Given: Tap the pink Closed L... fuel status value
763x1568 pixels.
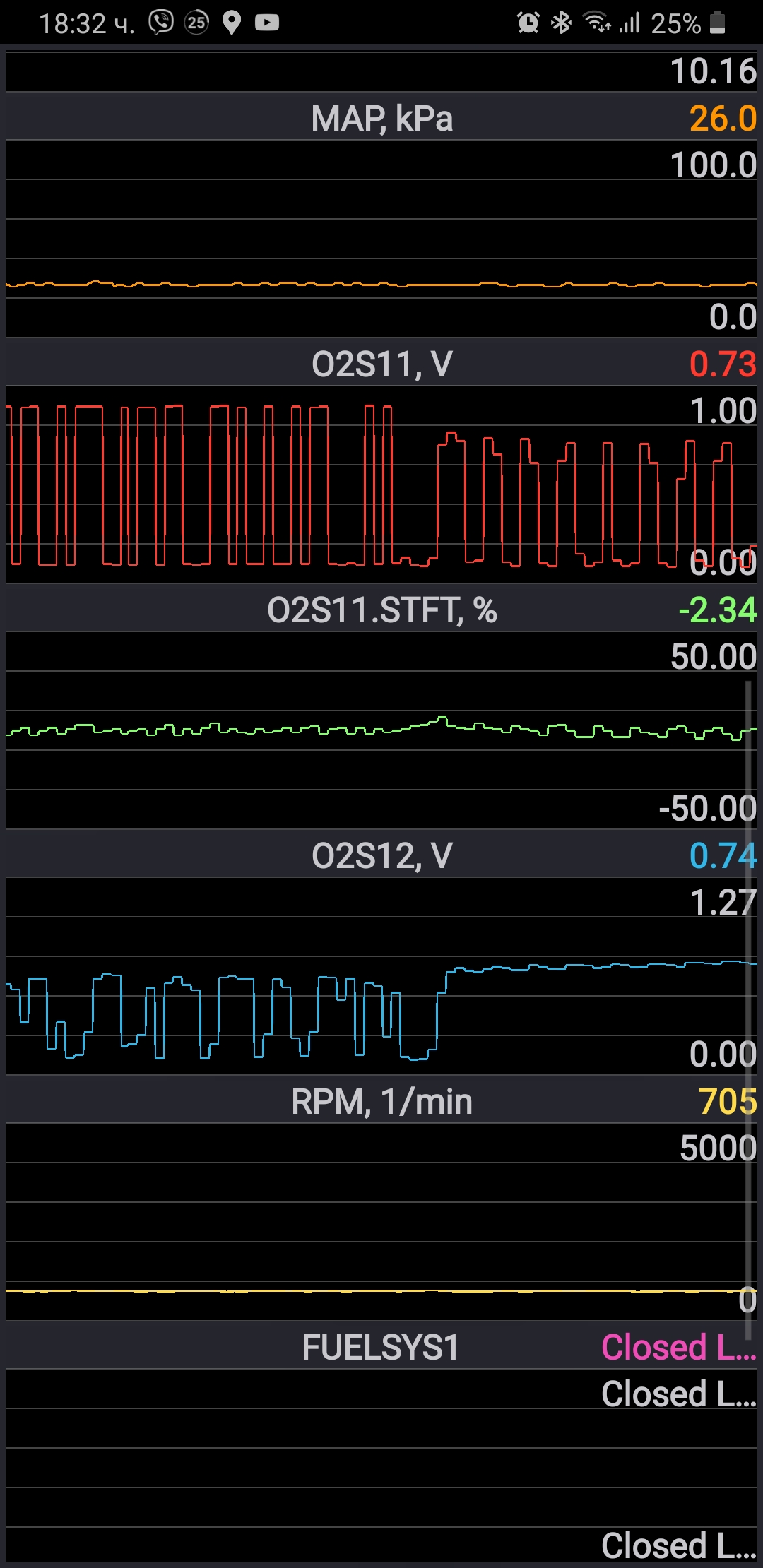Looking at the screenshot, I should coord(678,1348).
